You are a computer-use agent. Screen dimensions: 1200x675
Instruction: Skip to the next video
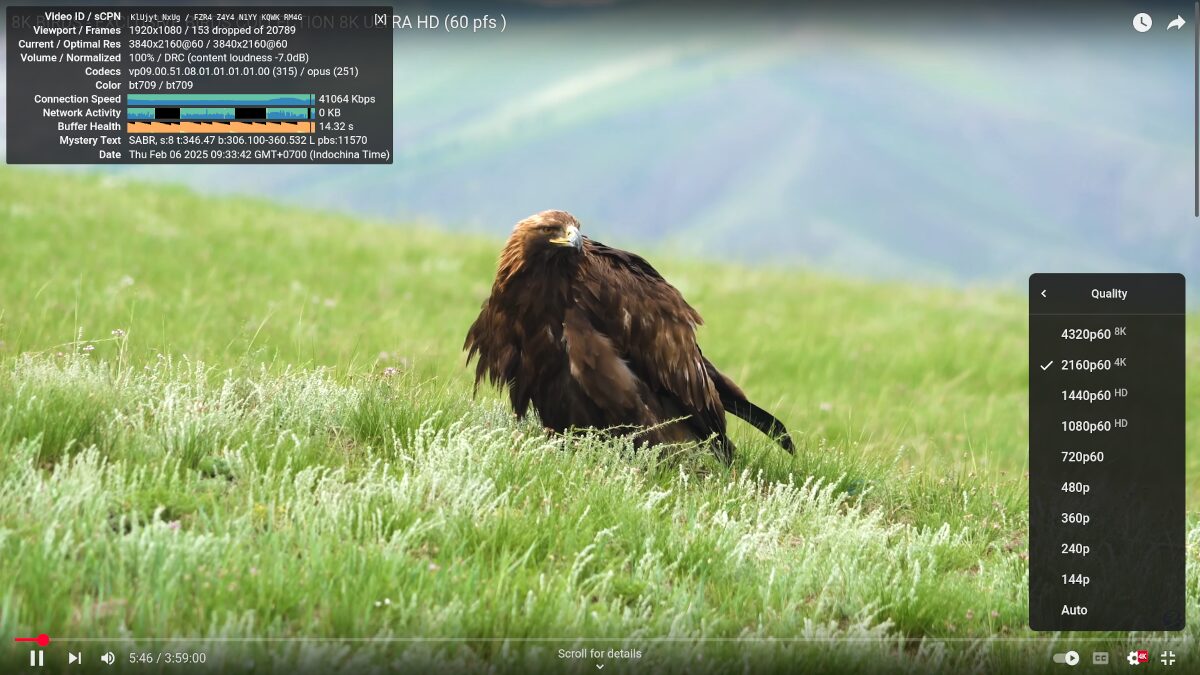click(x=74, y=658)
